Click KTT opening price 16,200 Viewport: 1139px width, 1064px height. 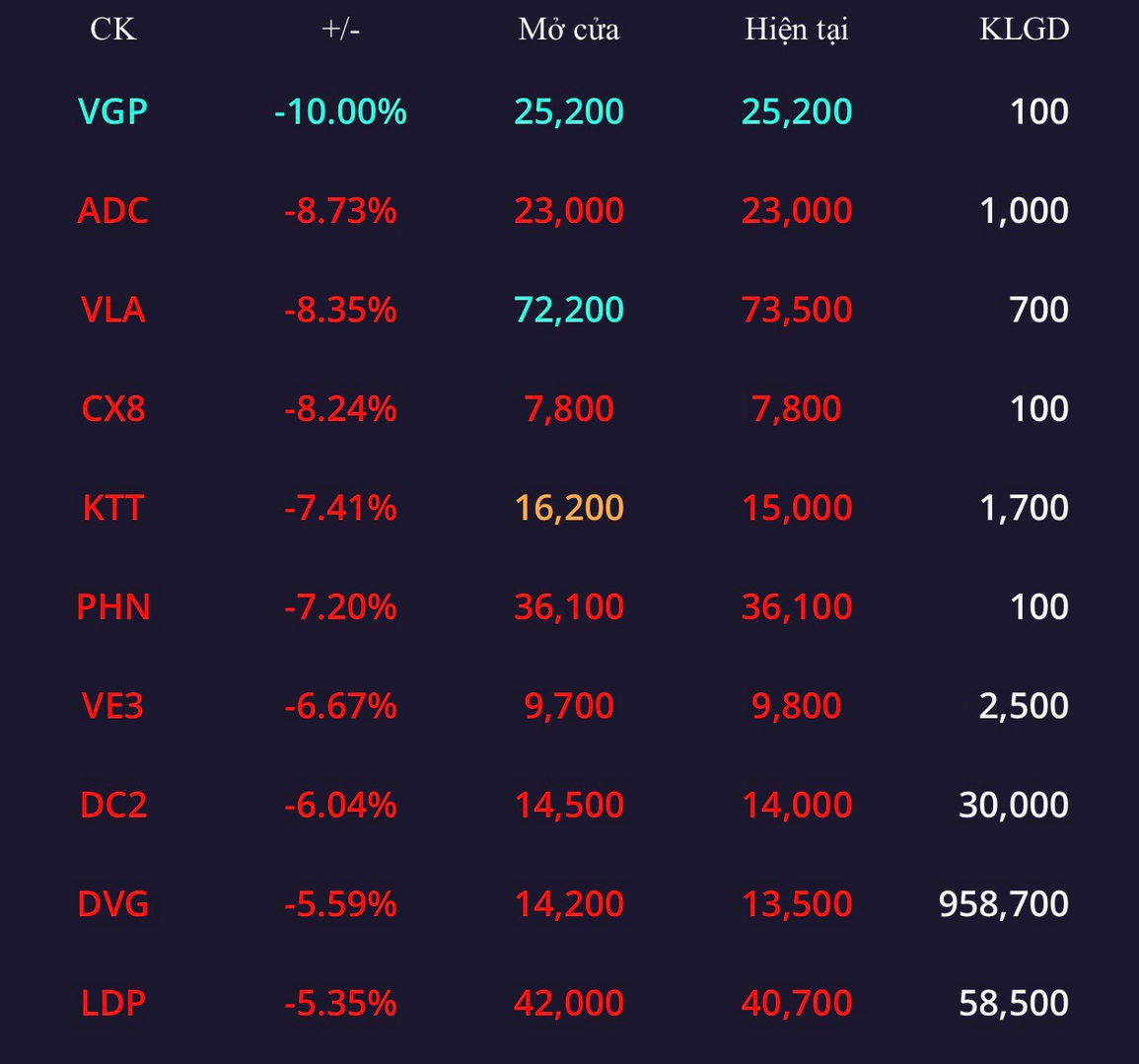(569, 507)
